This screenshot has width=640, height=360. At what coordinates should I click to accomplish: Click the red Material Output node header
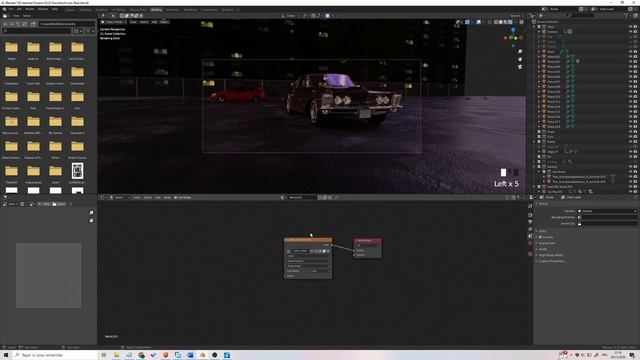pyautogui.click(x=368, y=240)
